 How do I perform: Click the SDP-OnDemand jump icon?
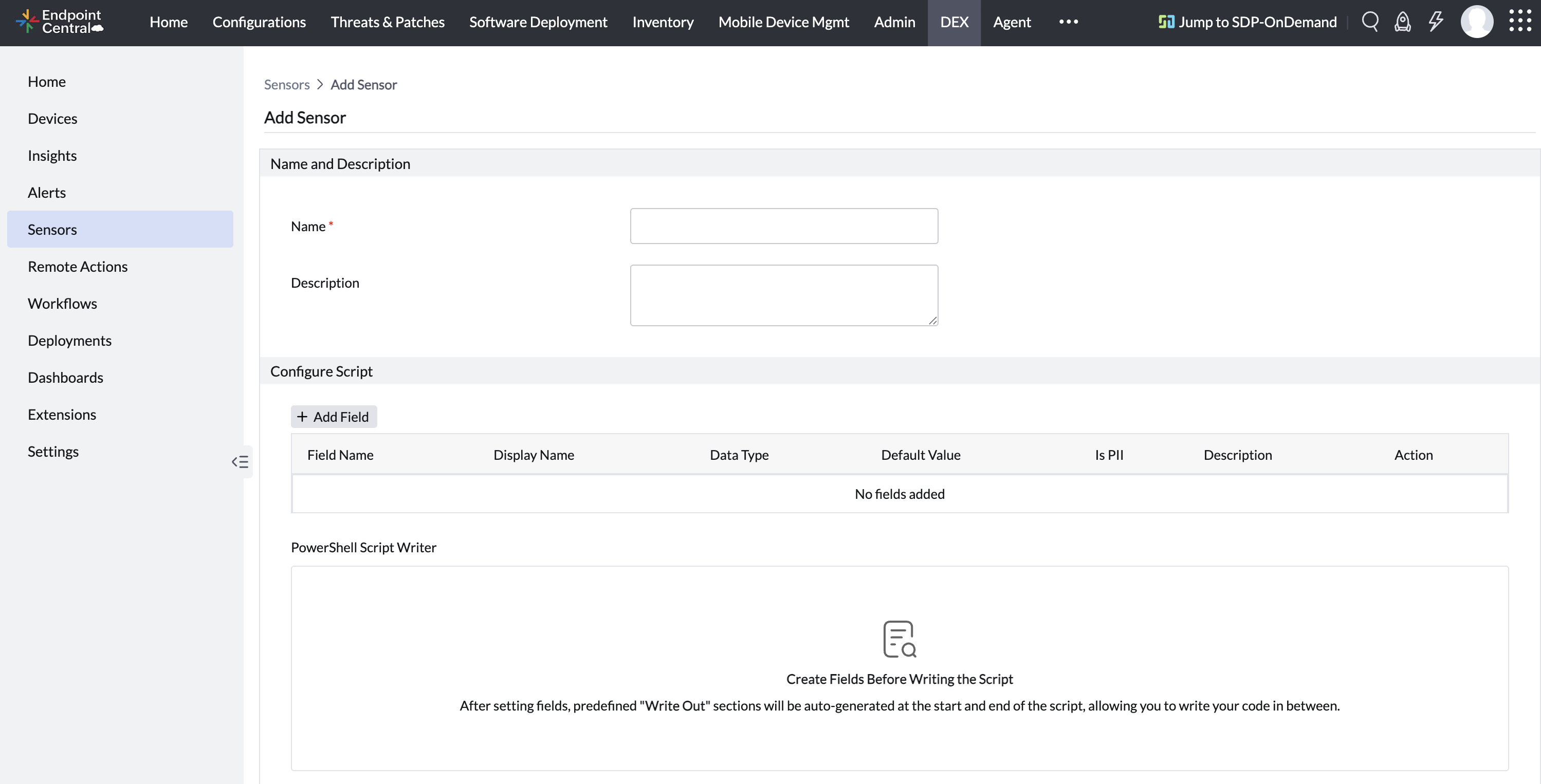[x=1166, y=22]
